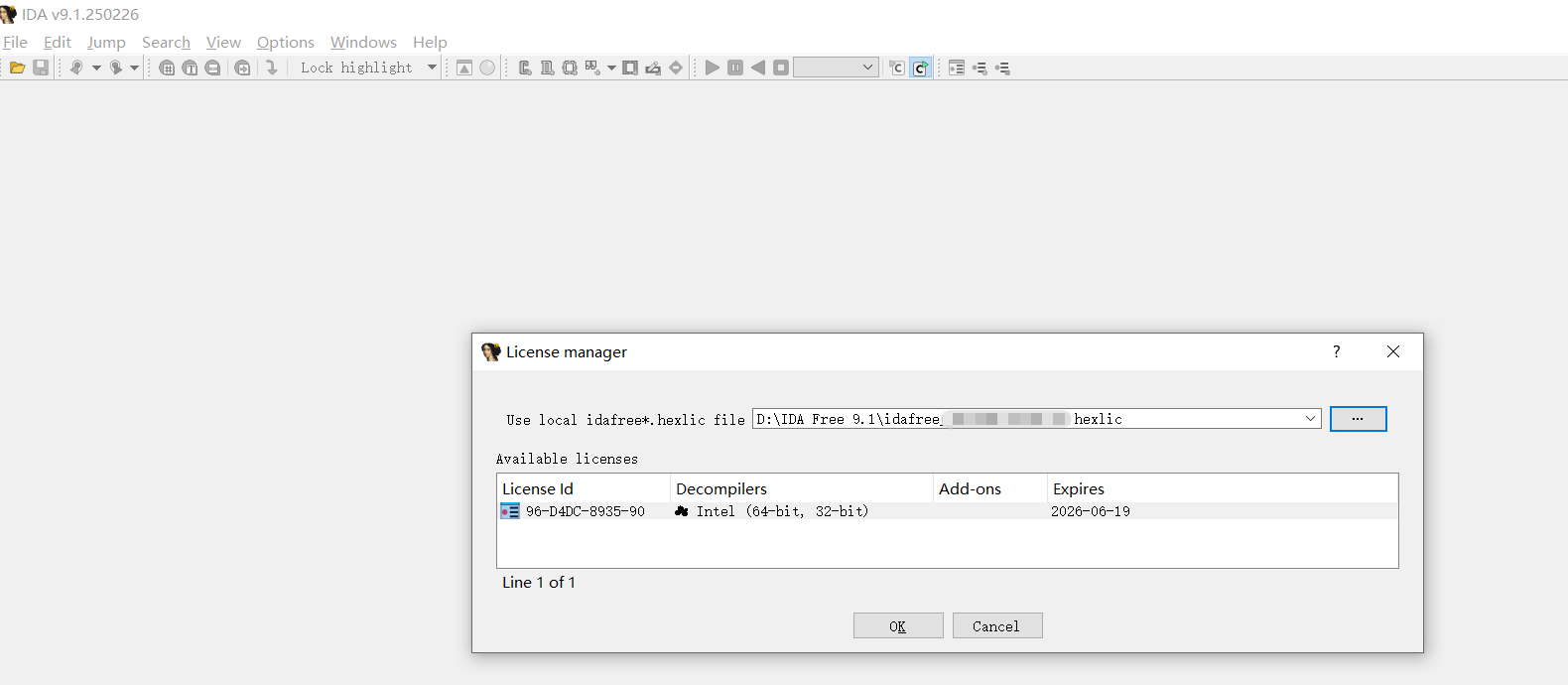Click the Save floppy disk icon

[x=41, y=68]
